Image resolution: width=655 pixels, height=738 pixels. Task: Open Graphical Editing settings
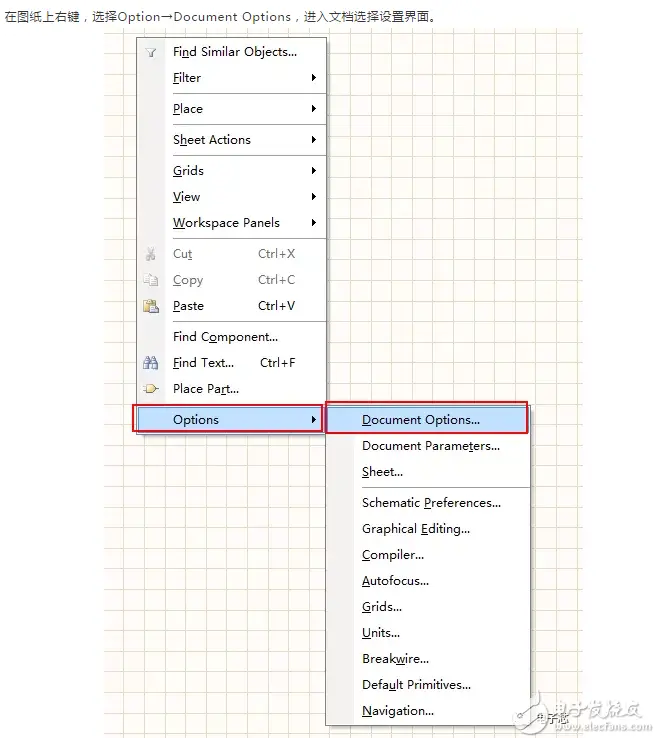(428, 529)
